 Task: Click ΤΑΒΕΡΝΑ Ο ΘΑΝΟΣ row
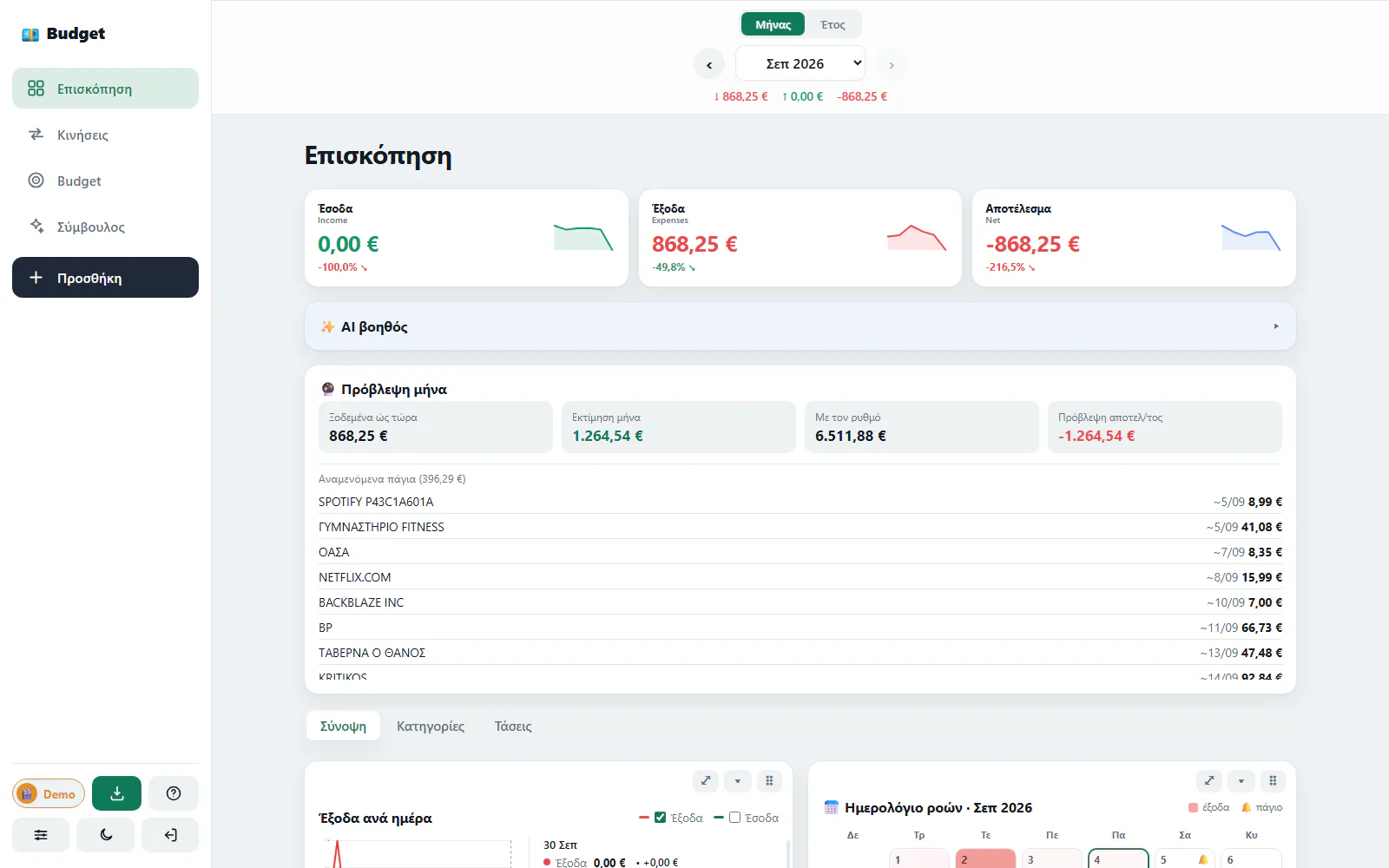click(x=800, y=653)
